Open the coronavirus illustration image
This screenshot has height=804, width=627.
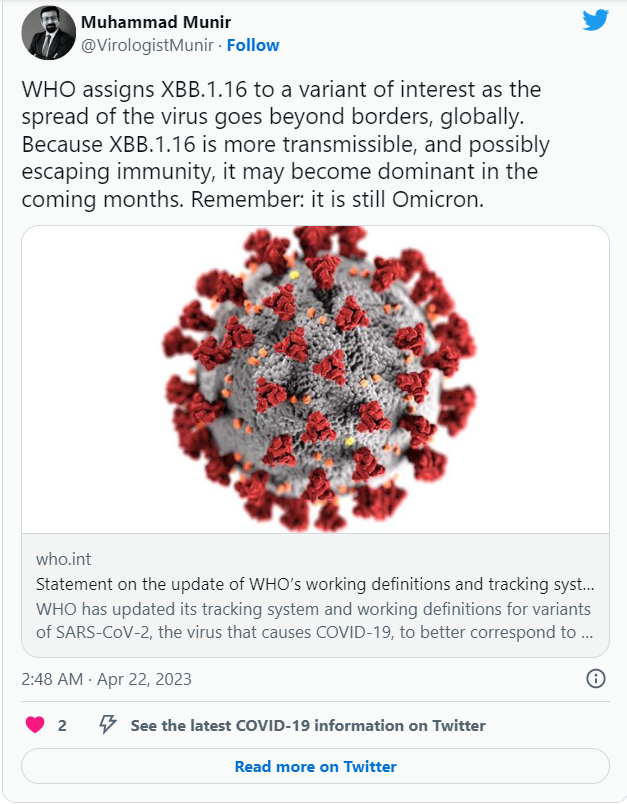coord(315,379)
